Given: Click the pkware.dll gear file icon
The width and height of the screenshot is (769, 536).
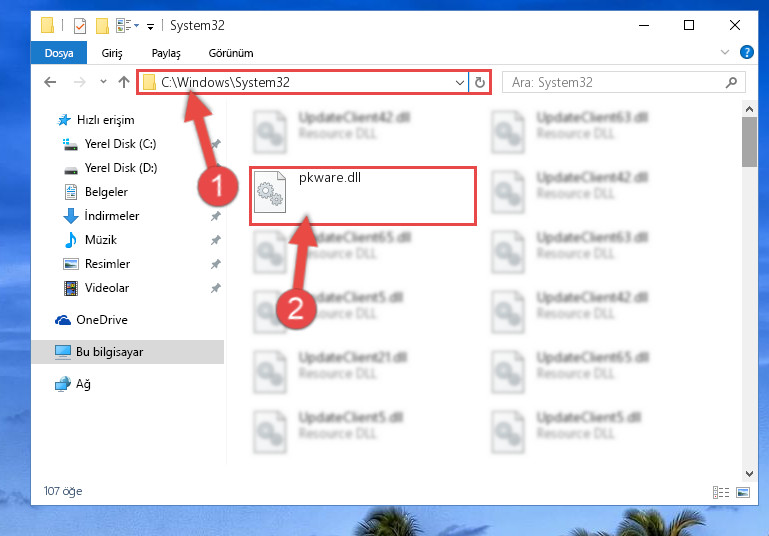Looking at the screenshot, I should click(270, 192).
